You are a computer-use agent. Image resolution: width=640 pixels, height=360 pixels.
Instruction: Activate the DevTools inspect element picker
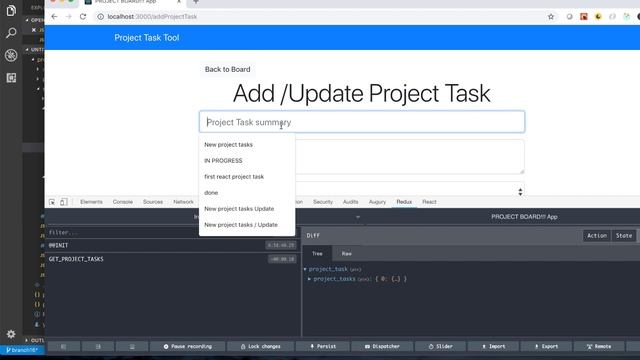click(52, 202)
